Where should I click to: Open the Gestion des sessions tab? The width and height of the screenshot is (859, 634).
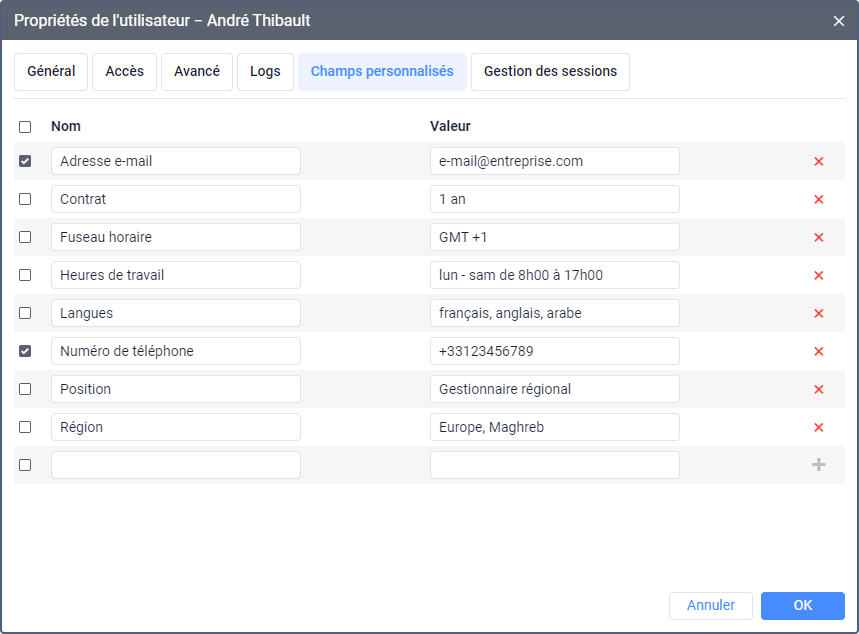pyautogui.click(x=550, y=72)
